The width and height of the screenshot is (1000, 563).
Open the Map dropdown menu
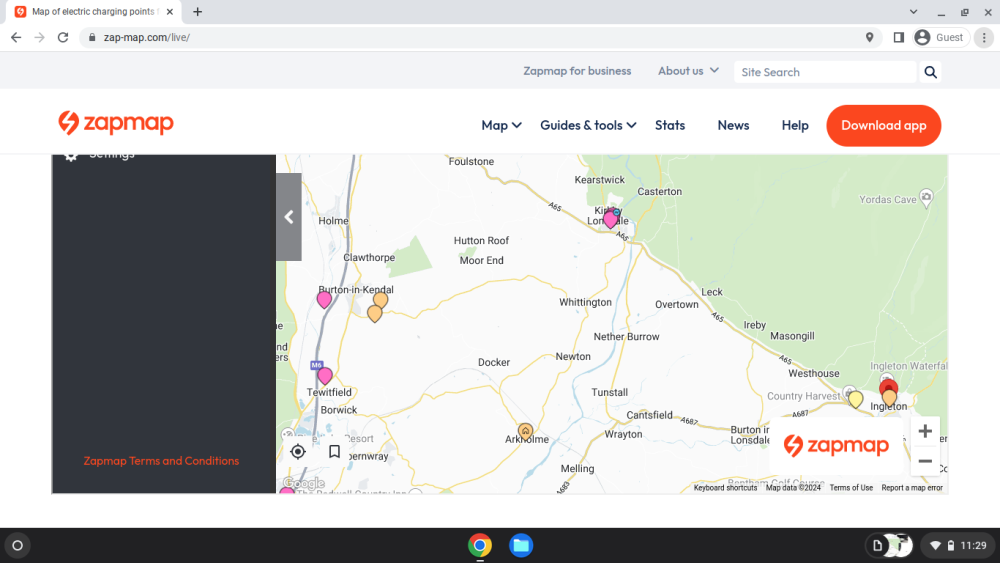pos(501,126)
